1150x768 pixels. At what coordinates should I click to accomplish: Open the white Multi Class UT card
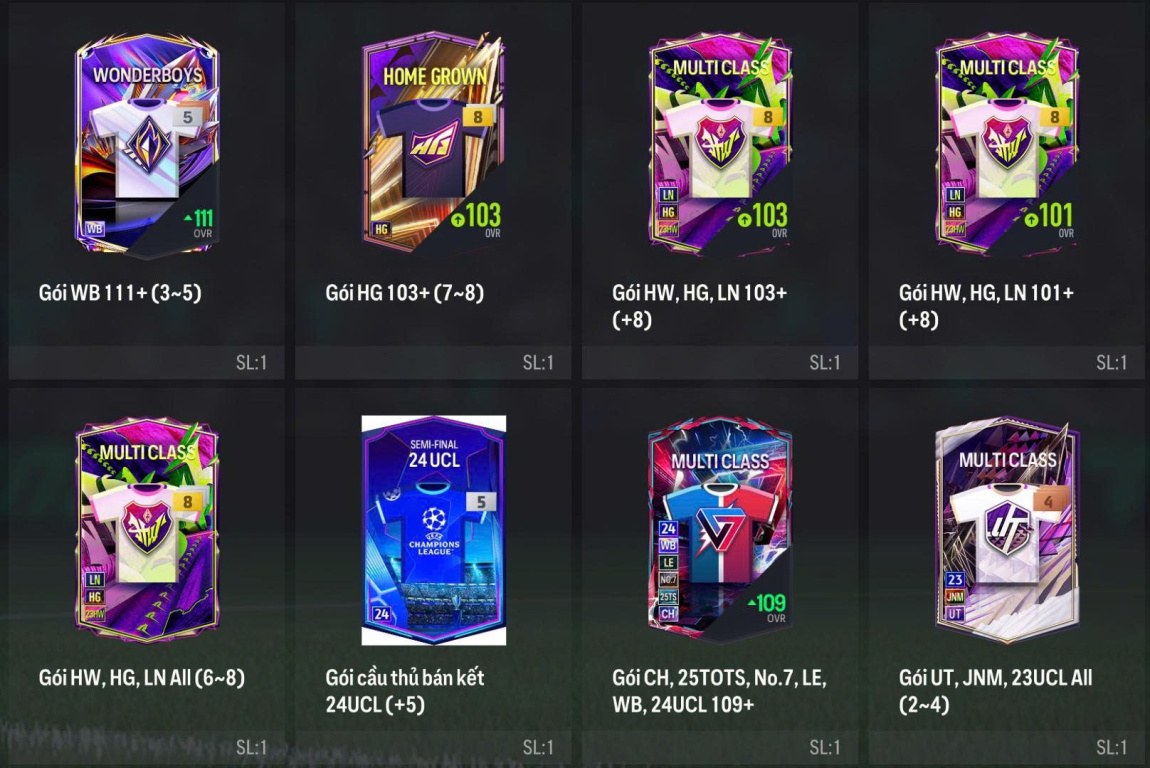(x=1007, y=530)
